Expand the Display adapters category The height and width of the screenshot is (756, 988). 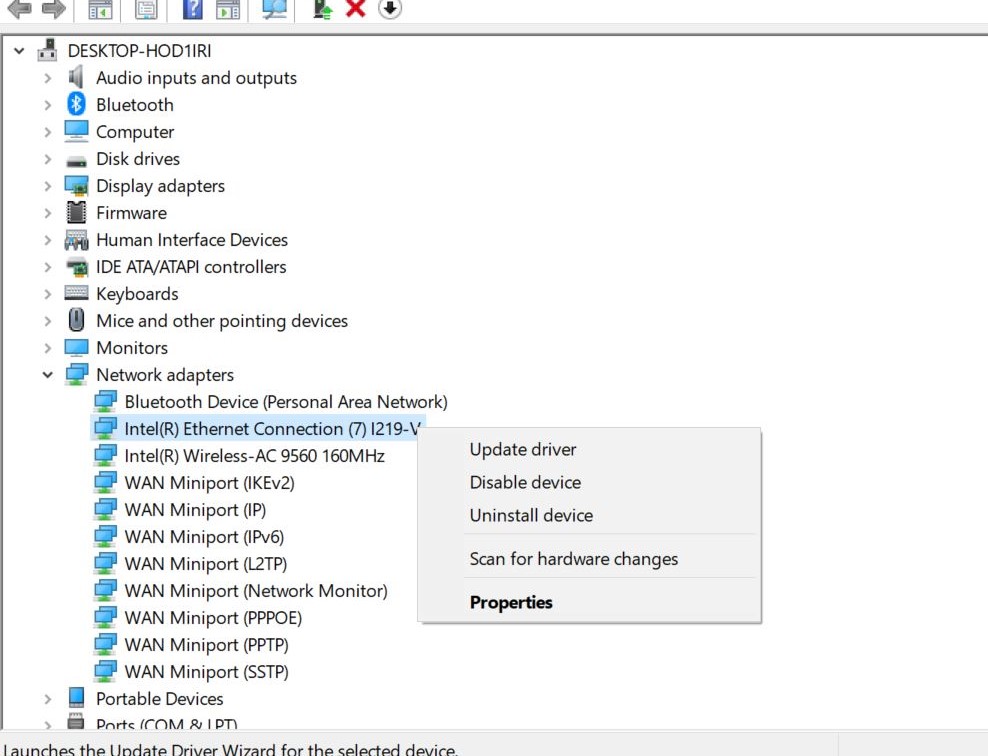(x=47, y=186)
